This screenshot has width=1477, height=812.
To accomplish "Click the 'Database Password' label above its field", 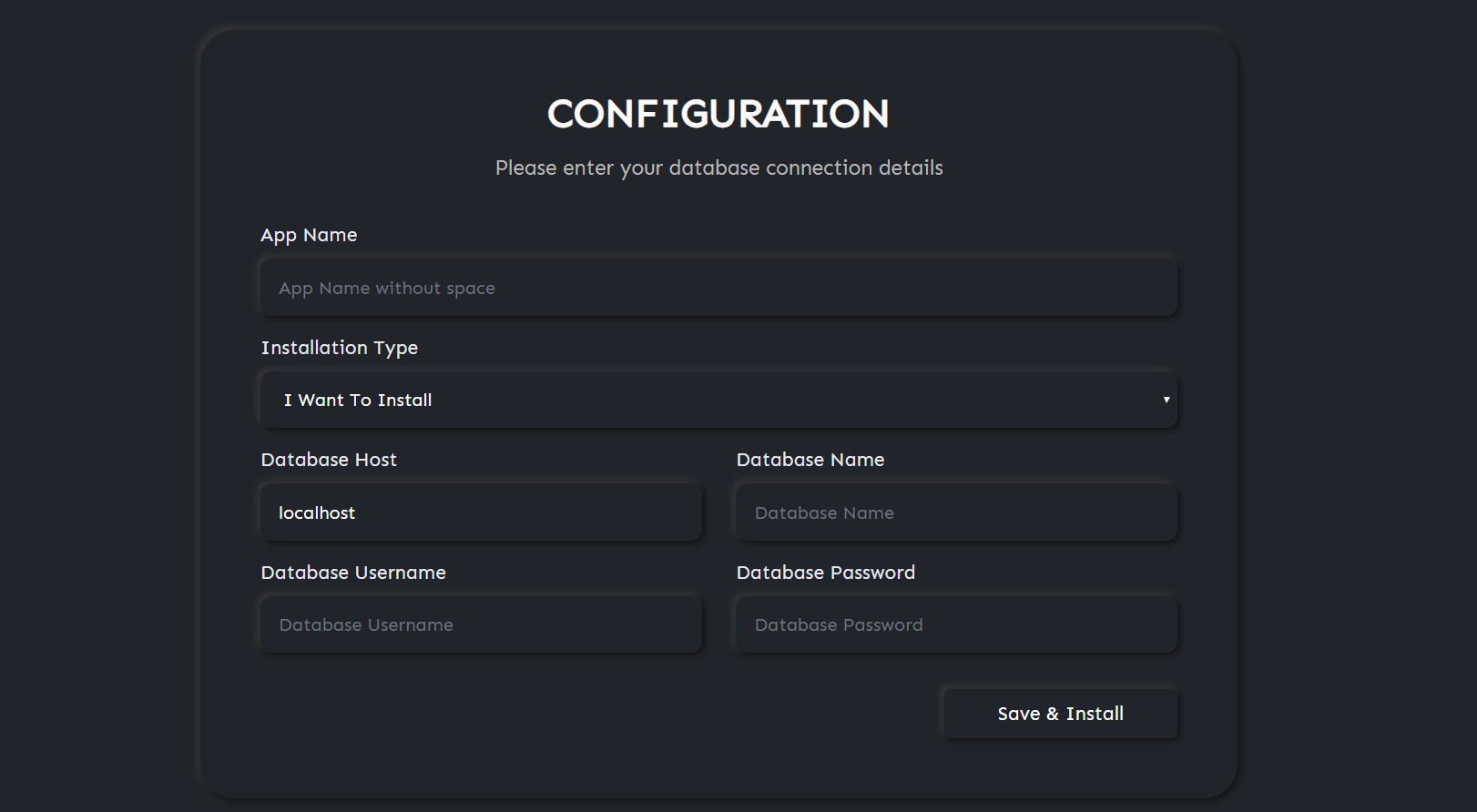I will 826,573.
